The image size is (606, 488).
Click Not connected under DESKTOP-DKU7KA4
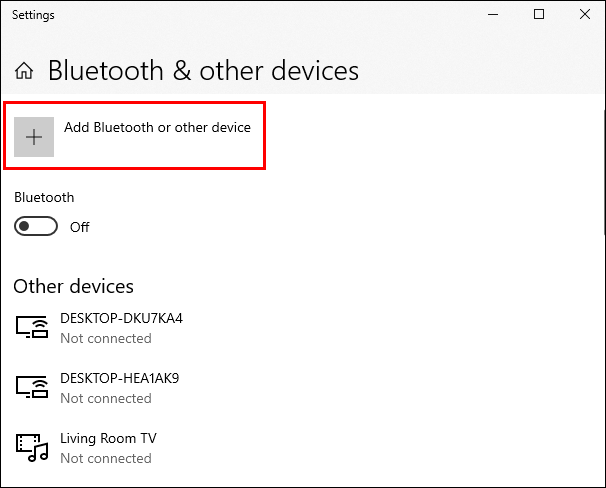point(106,339)
